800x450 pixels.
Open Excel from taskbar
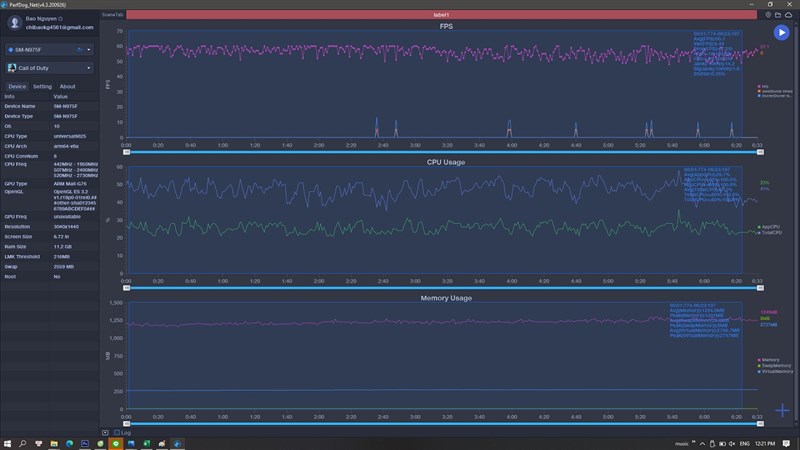[x=146, y=443]
